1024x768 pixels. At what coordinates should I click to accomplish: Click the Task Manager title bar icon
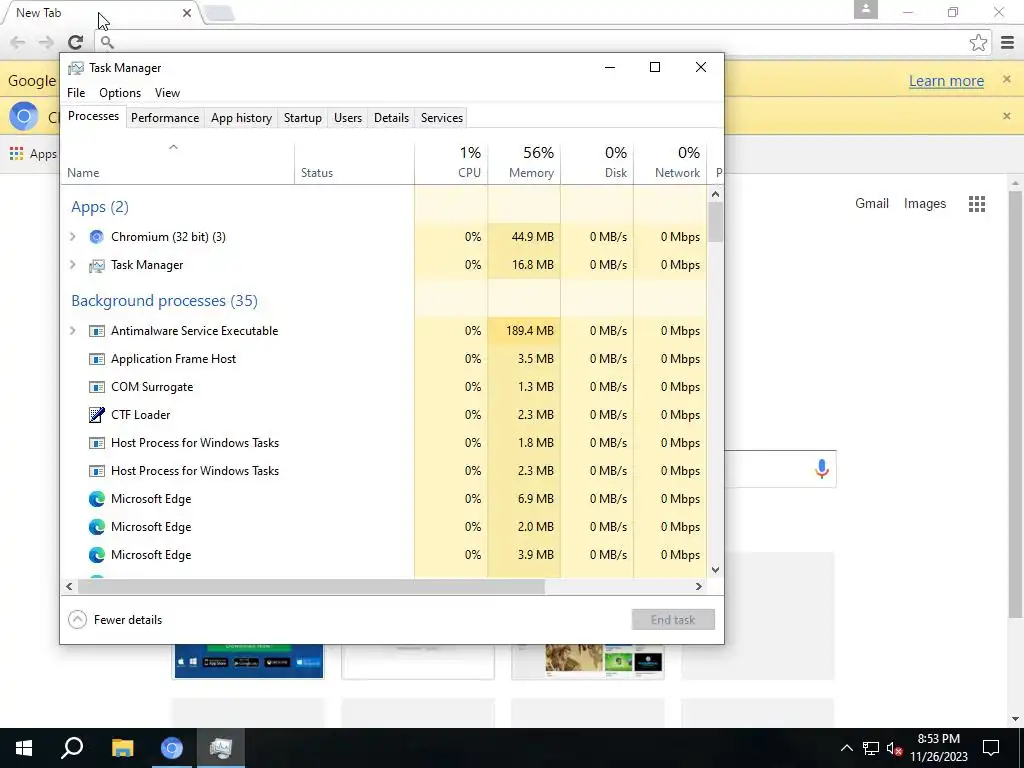76,68
